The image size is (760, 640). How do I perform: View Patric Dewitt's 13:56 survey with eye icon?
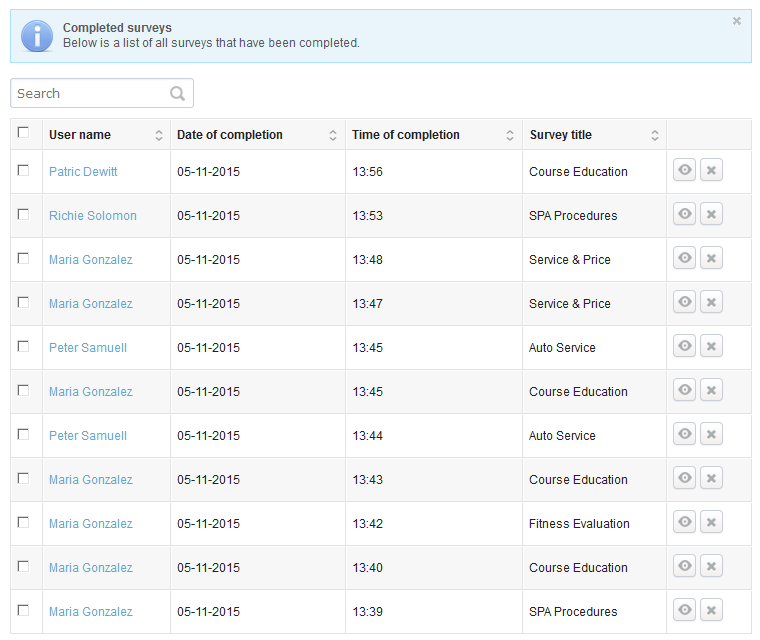(684, 170)
